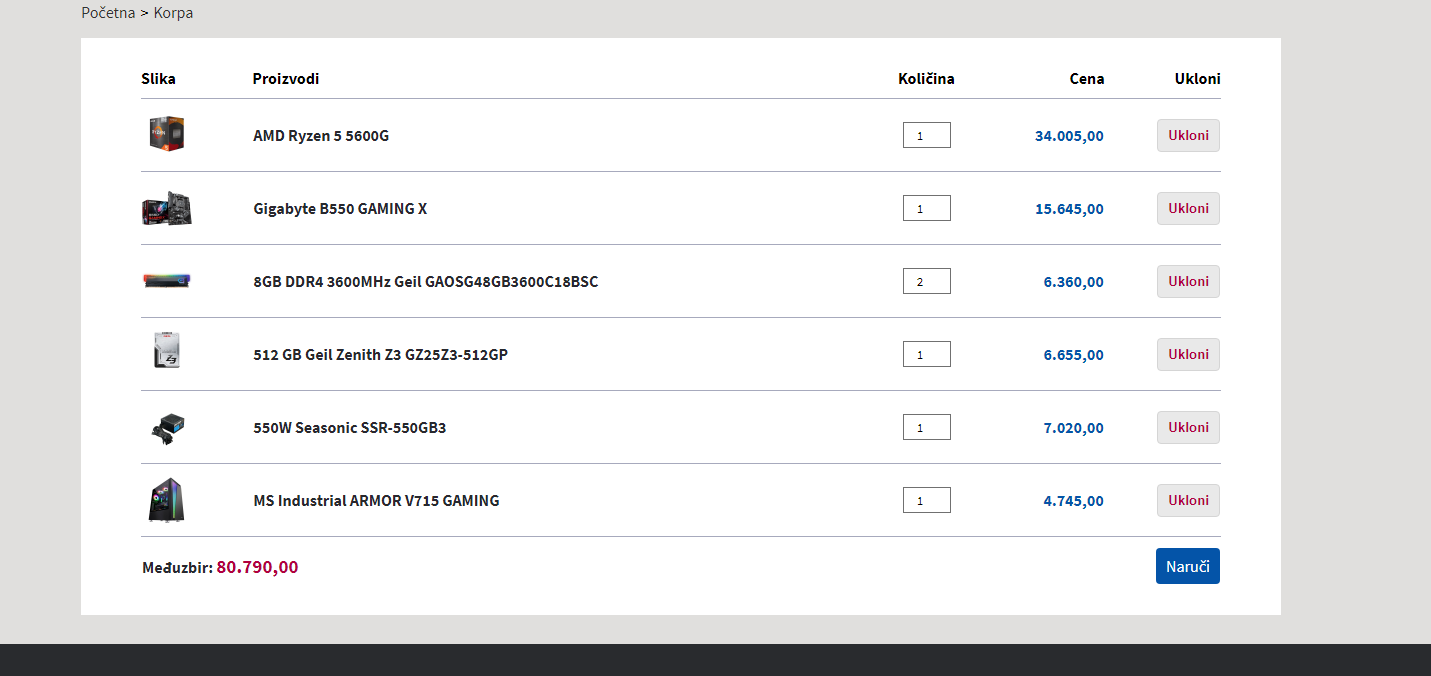This screenshot has width=1431, height=676.
Task: Open the Gigabyte B550 motherboard thumbnail
Action: coord(167,208)
